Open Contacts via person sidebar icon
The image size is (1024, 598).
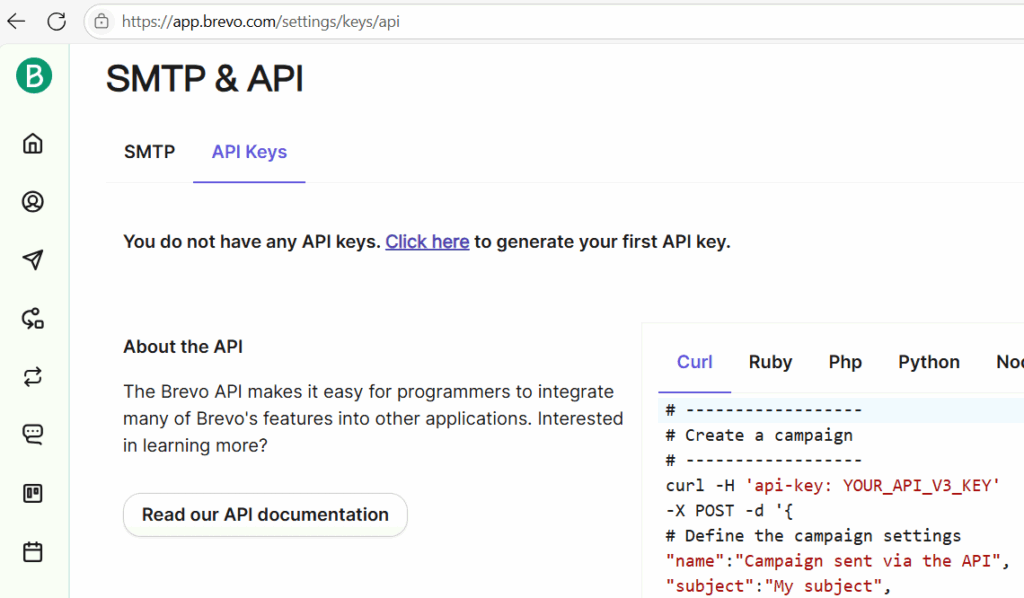click(x=33, y=202)
